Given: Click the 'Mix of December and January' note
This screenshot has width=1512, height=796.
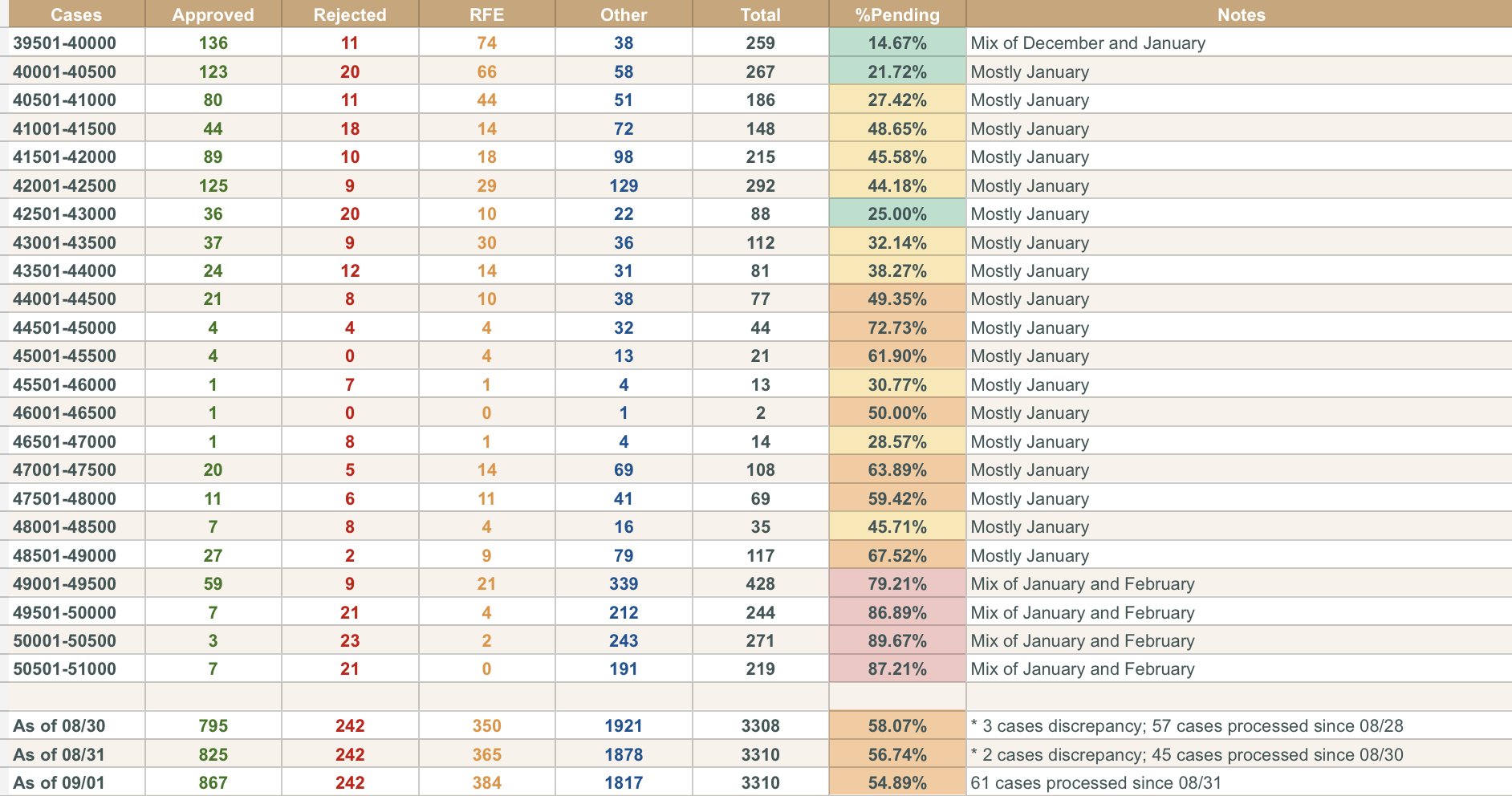Looking at the screenshot, I should tap(1087, 43).
